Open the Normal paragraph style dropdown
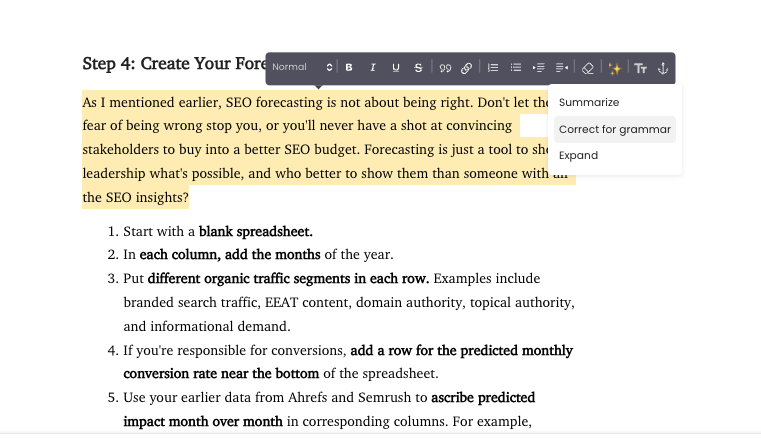This screenshot has width=761, height=438. click(302, 67)
